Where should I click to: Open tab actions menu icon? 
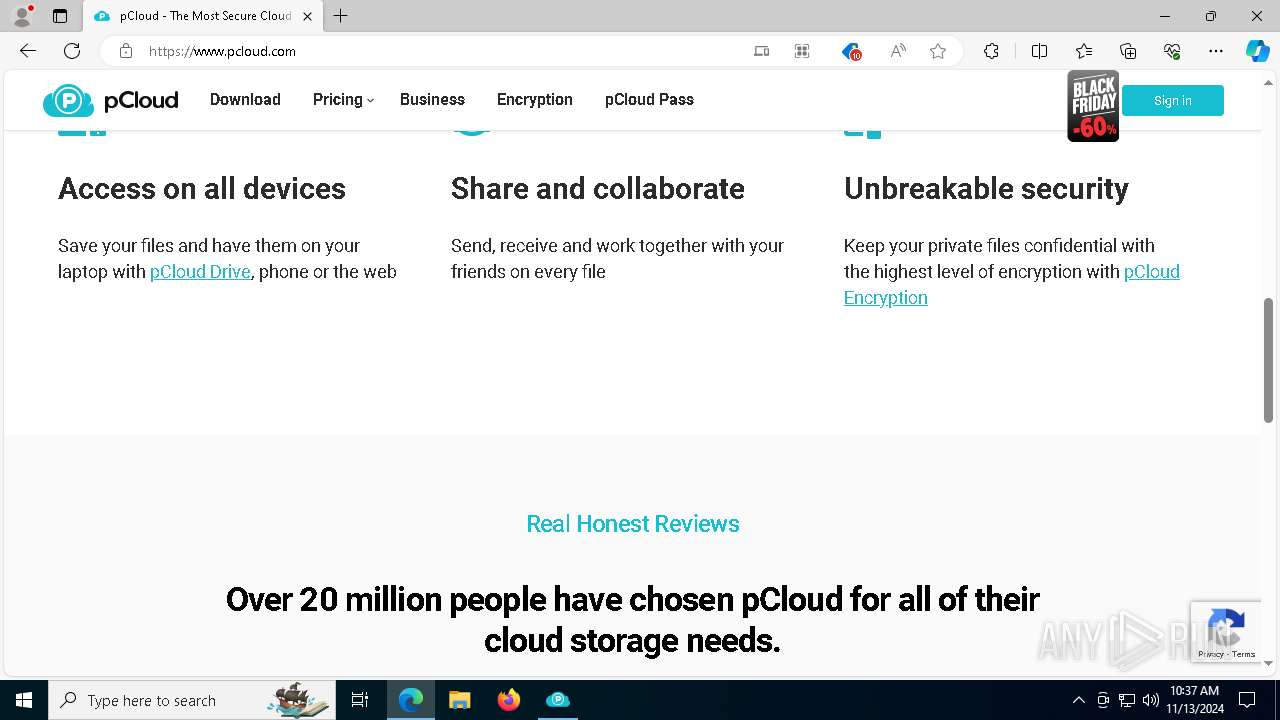(60, 16)
